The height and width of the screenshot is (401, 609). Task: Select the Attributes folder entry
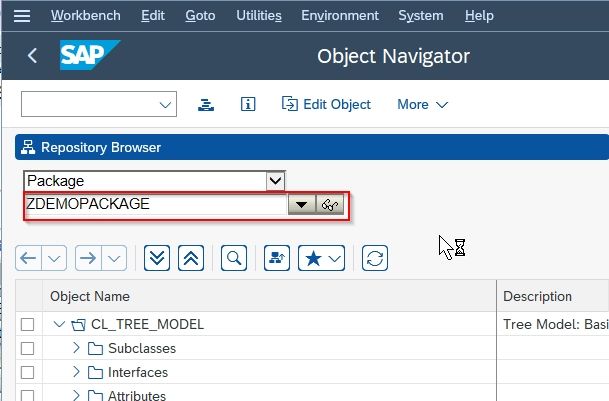coord(137,396)
